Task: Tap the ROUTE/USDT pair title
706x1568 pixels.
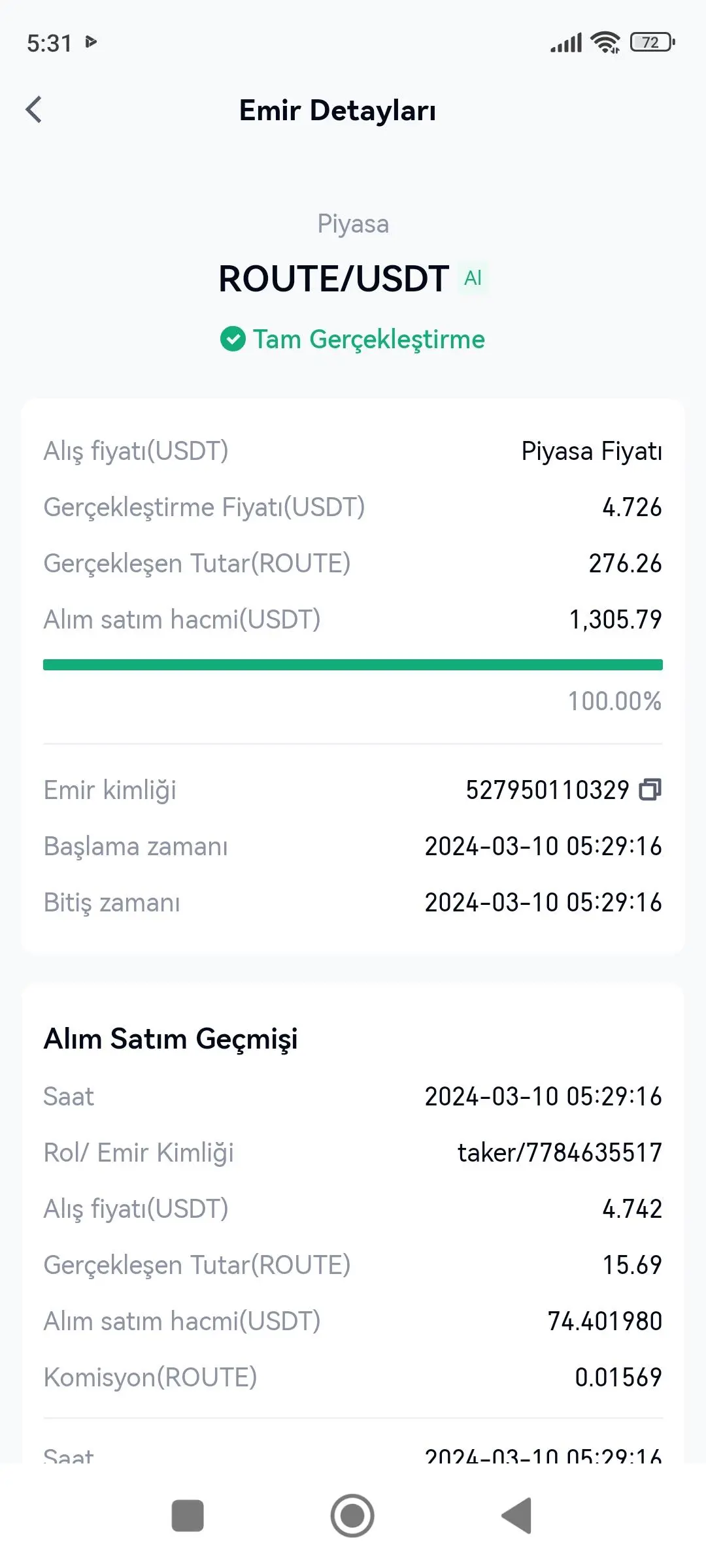Action: pos(333,279)
